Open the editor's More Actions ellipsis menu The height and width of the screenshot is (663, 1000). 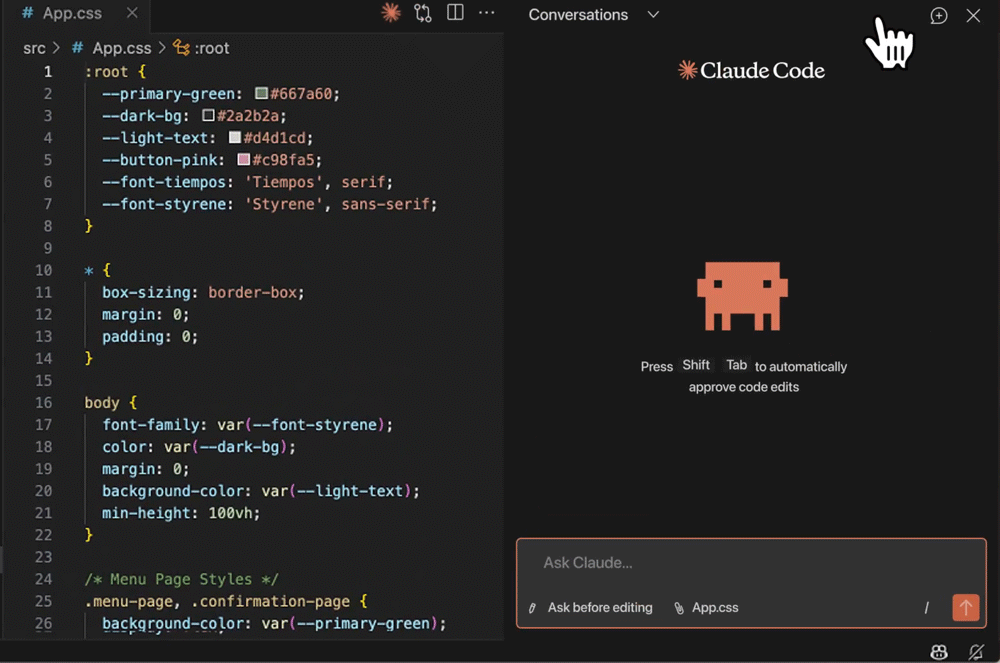(487, 13)
